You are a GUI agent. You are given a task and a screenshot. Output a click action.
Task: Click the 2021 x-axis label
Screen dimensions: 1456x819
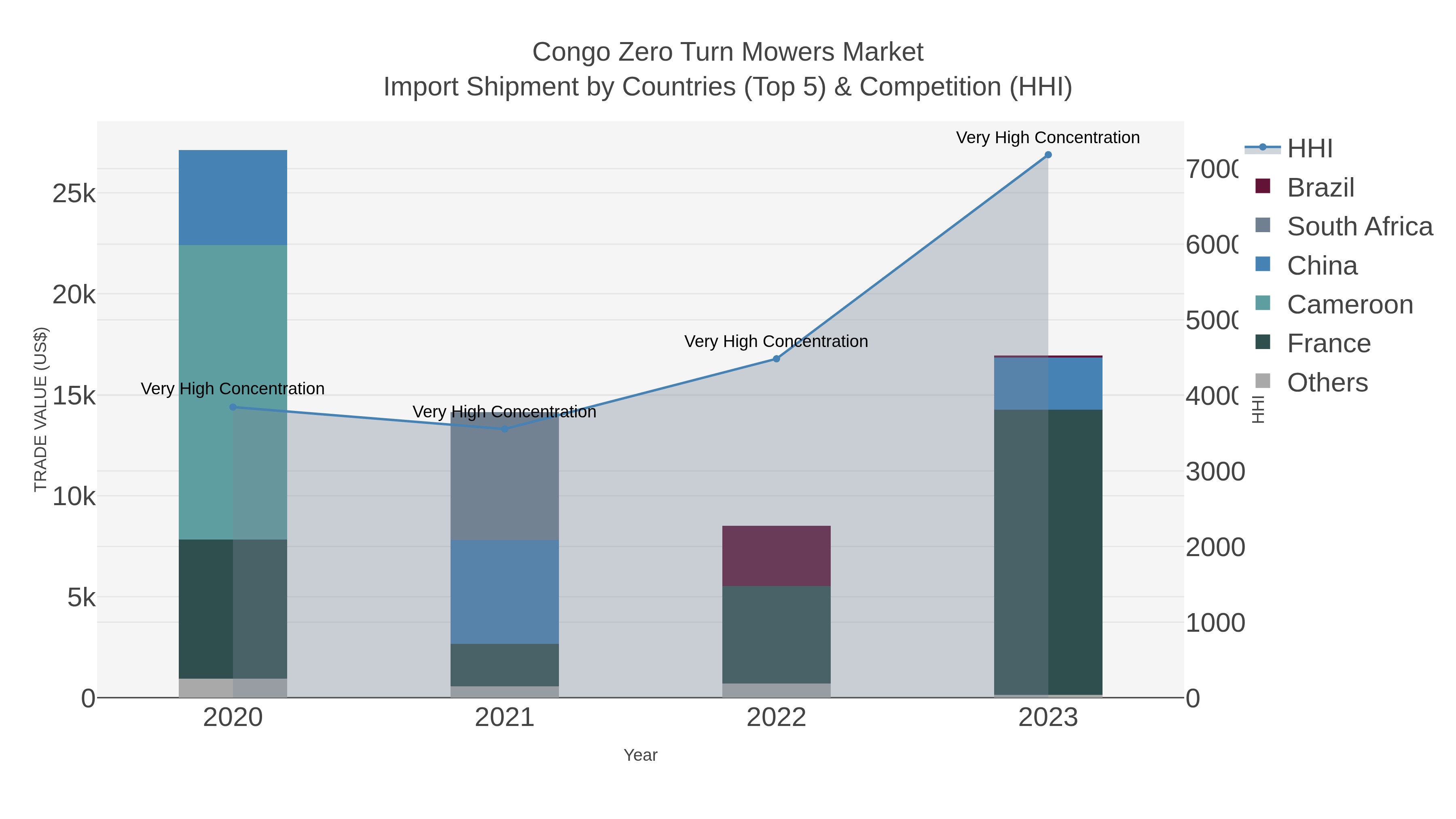tap(505, 718)
